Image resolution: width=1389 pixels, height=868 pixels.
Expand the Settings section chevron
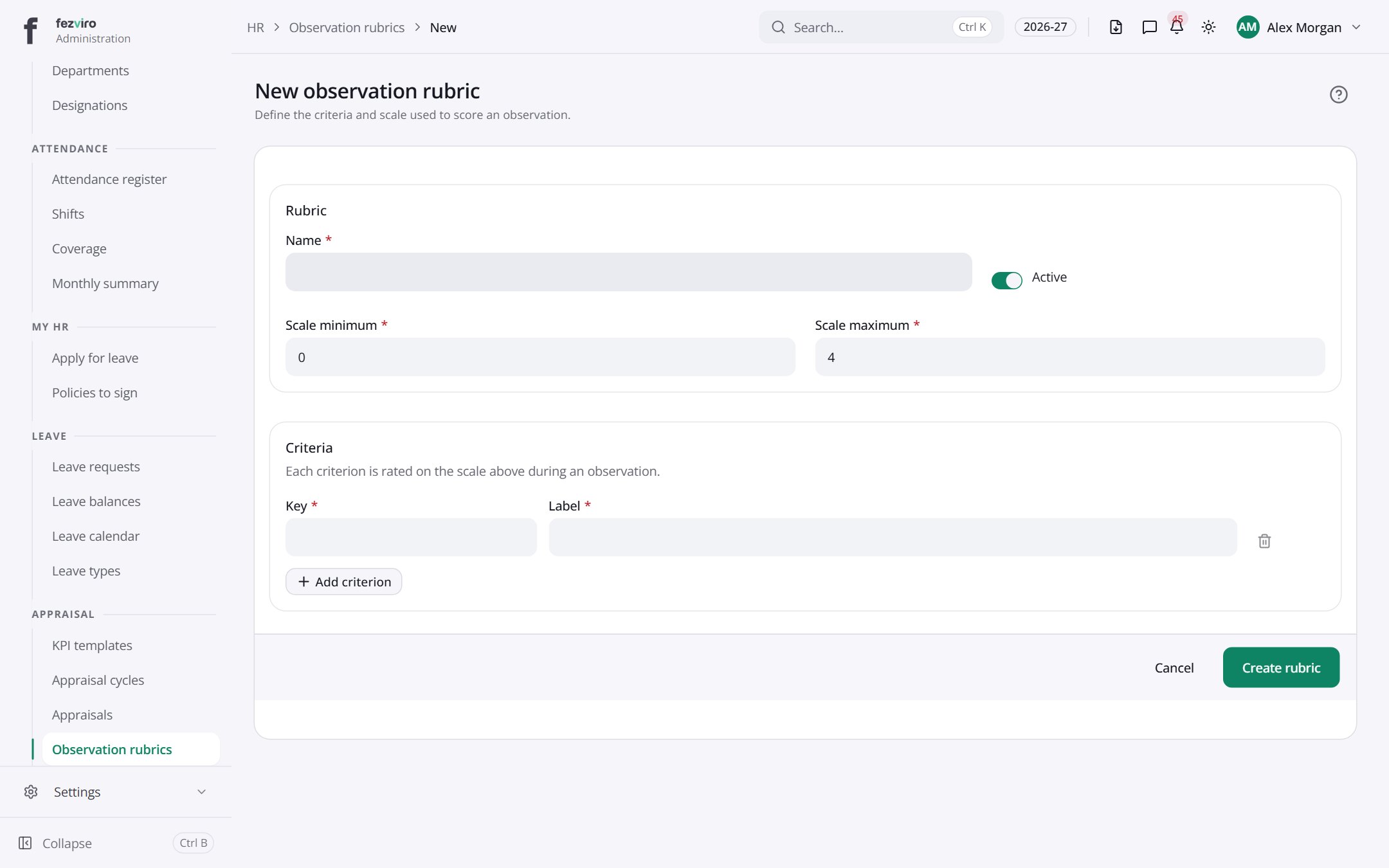(201, 791)
